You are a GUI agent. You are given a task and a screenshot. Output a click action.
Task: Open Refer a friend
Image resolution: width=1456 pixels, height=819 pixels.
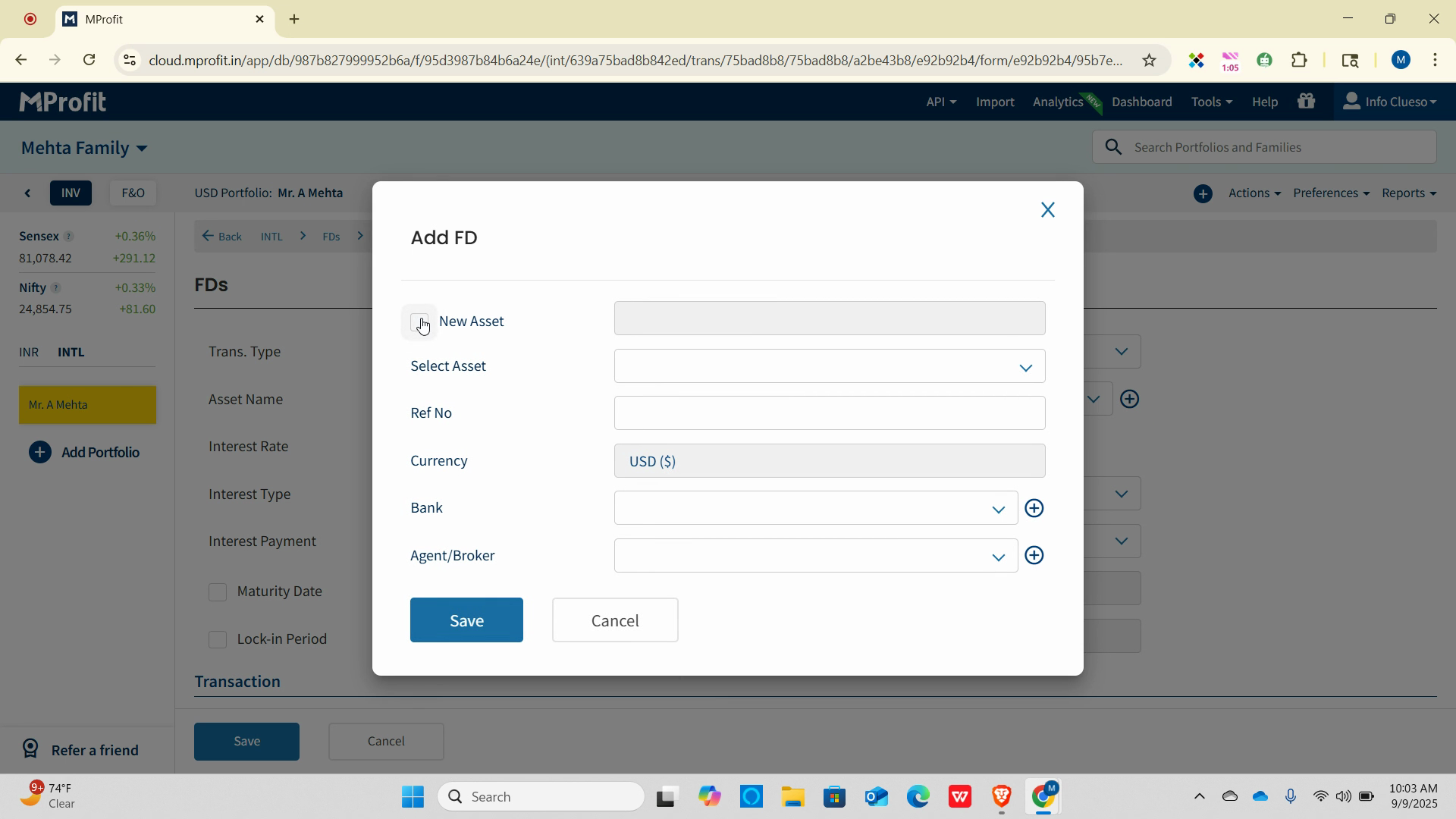click(x=80, y=750)
